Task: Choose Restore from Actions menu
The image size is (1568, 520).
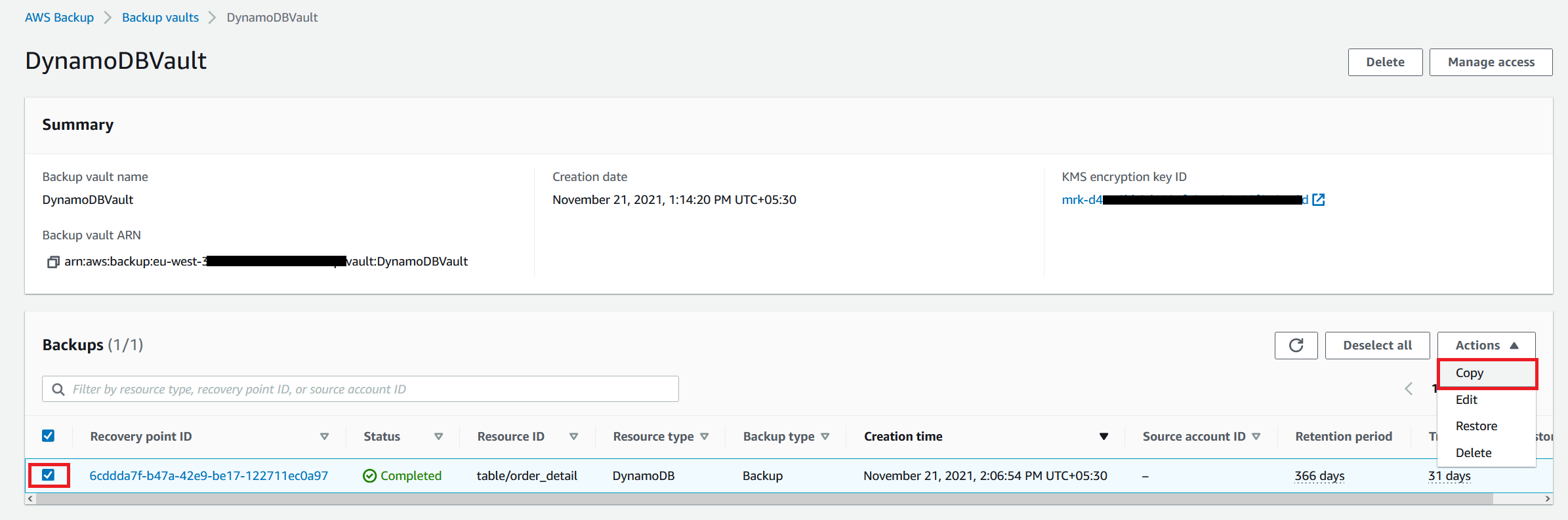Action: click(x=1487, y=426)
